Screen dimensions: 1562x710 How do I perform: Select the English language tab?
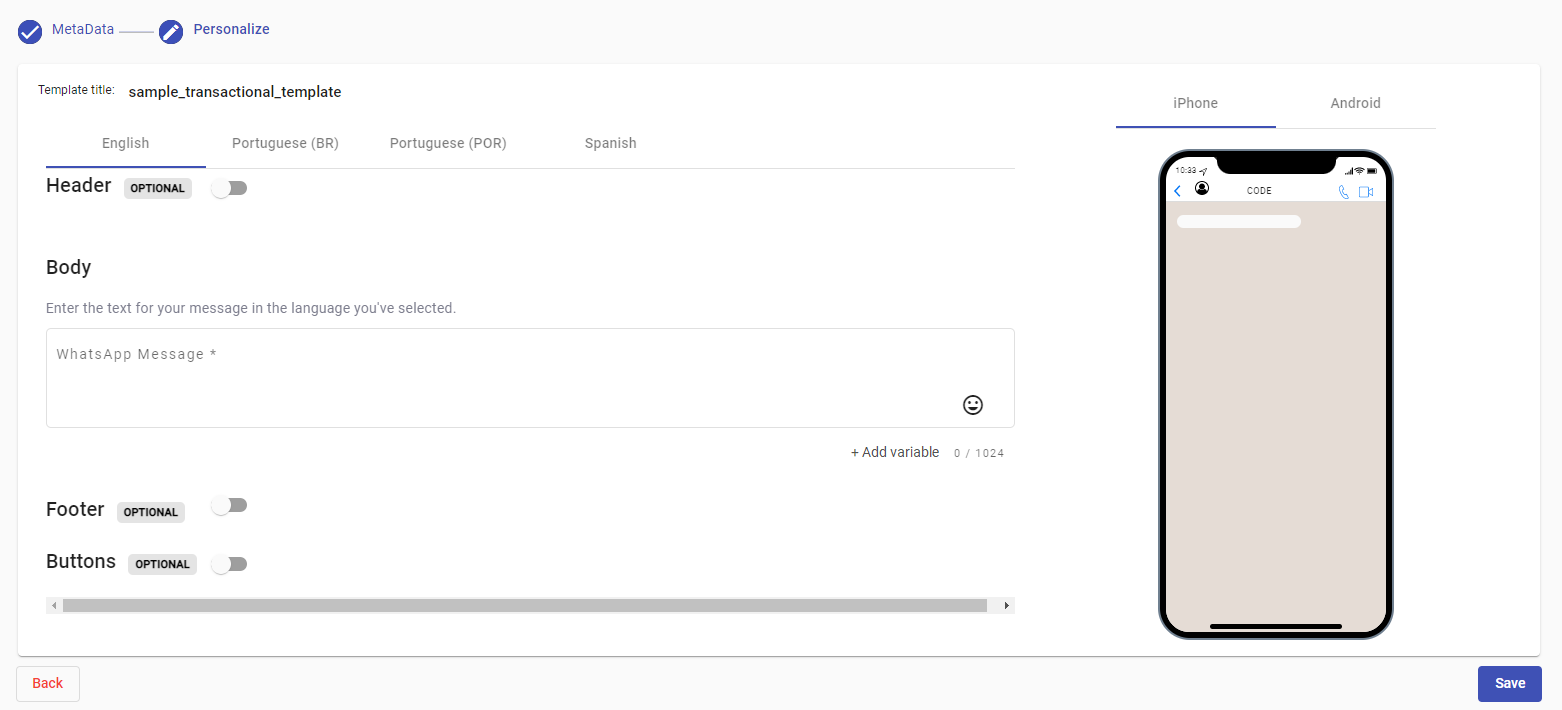point(126,143)
